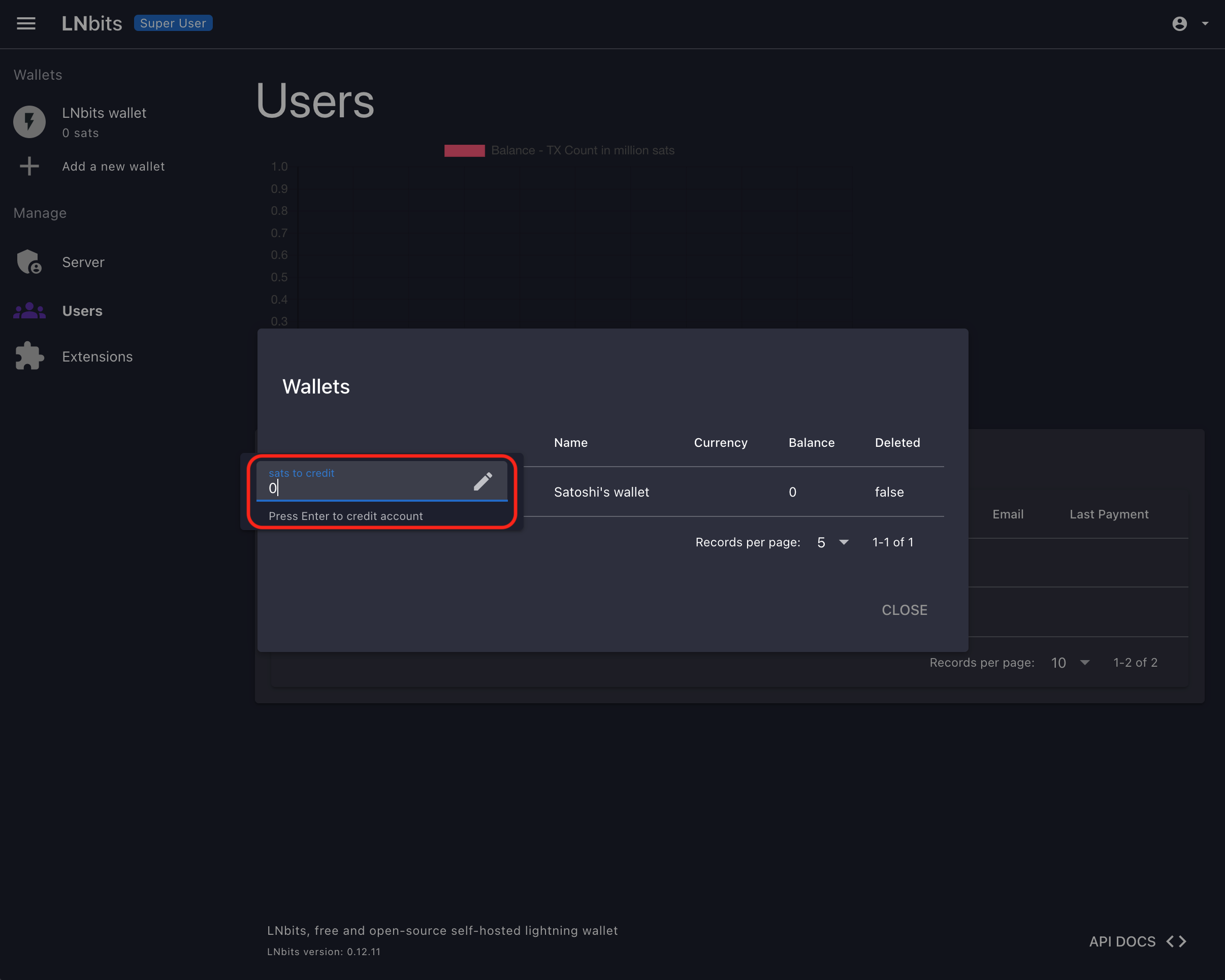
Task: Click the hamburger menu icon
Action: [x=26, y=23]
